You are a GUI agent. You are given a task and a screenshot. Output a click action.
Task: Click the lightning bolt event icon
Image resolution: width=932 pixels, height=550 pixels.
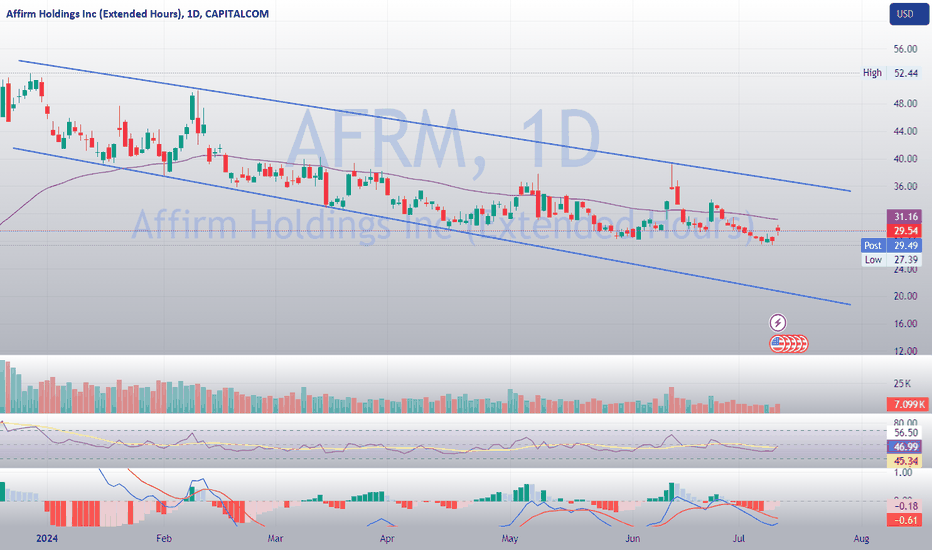pos(777,323)
